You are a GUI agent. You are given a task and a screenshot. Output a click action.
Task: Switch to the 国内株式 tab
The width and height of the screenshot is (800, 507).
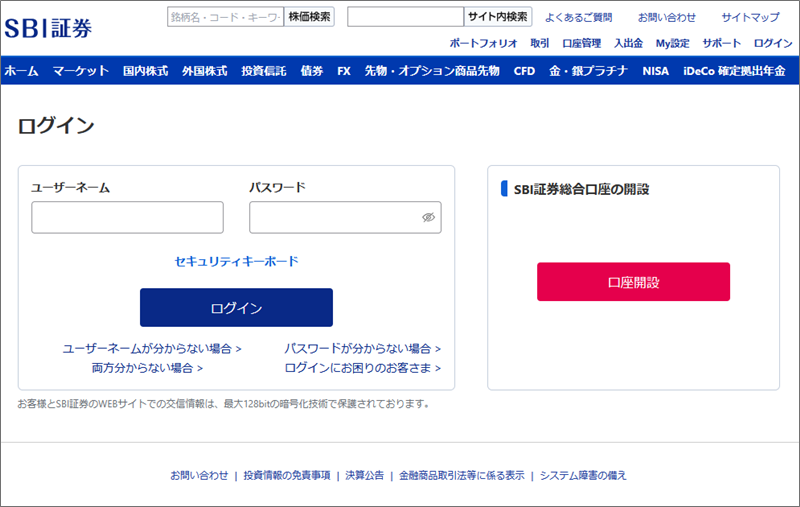click(x=145, y=71)
